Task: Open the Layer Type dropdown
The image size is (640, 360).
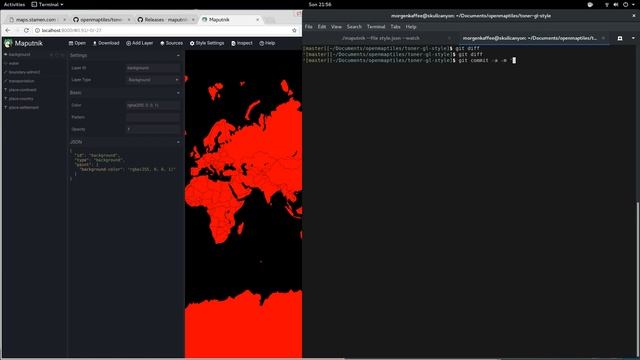Action: click(153, 80)
